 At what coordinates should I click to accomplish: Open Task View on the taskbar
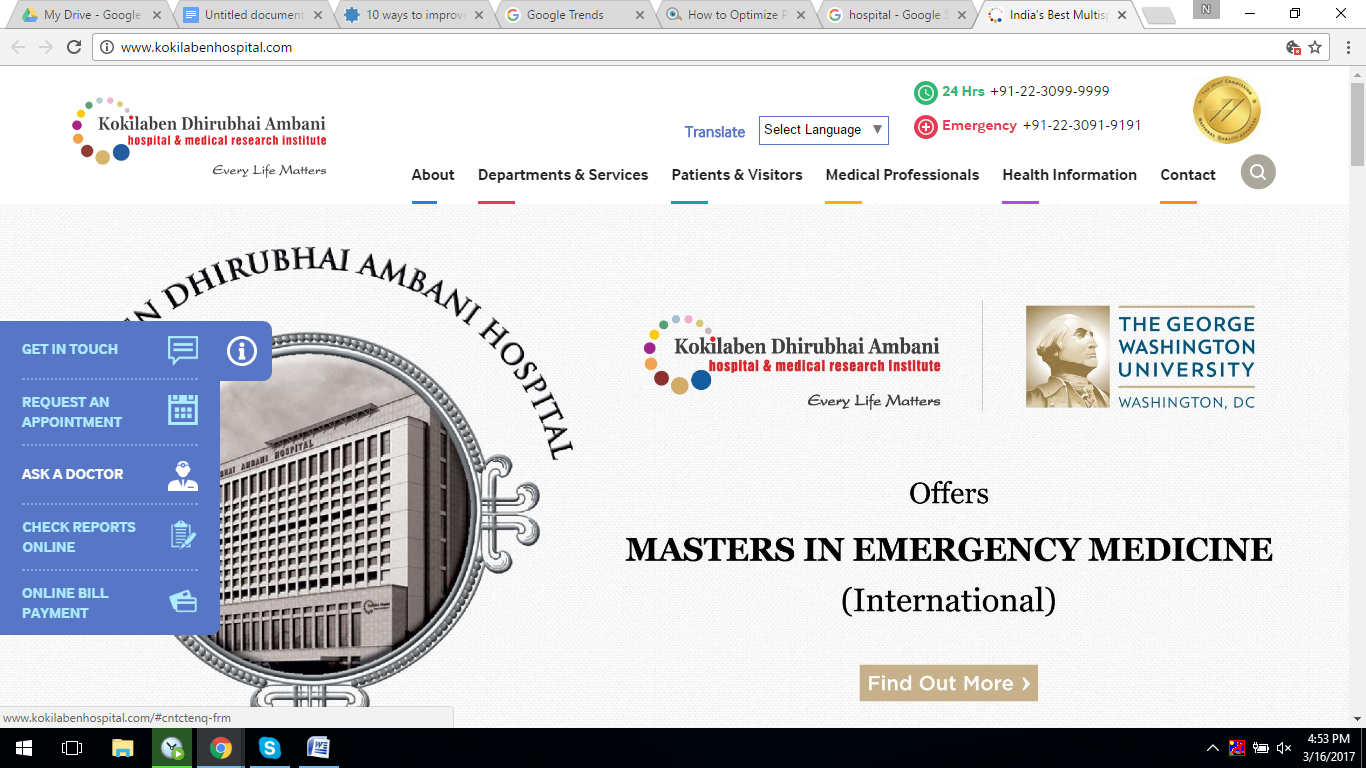pyautogui.click(x=72, y=748)
